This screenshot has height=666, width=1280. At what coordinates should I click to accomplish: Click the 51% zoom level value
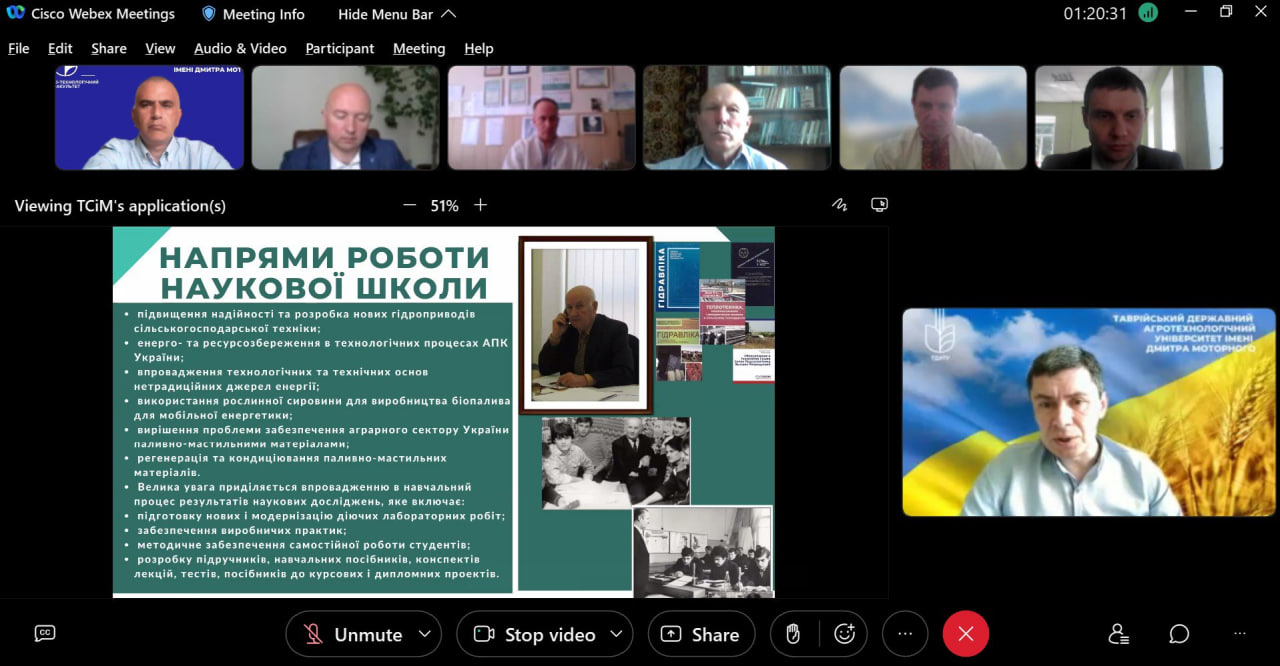[444, 205]
